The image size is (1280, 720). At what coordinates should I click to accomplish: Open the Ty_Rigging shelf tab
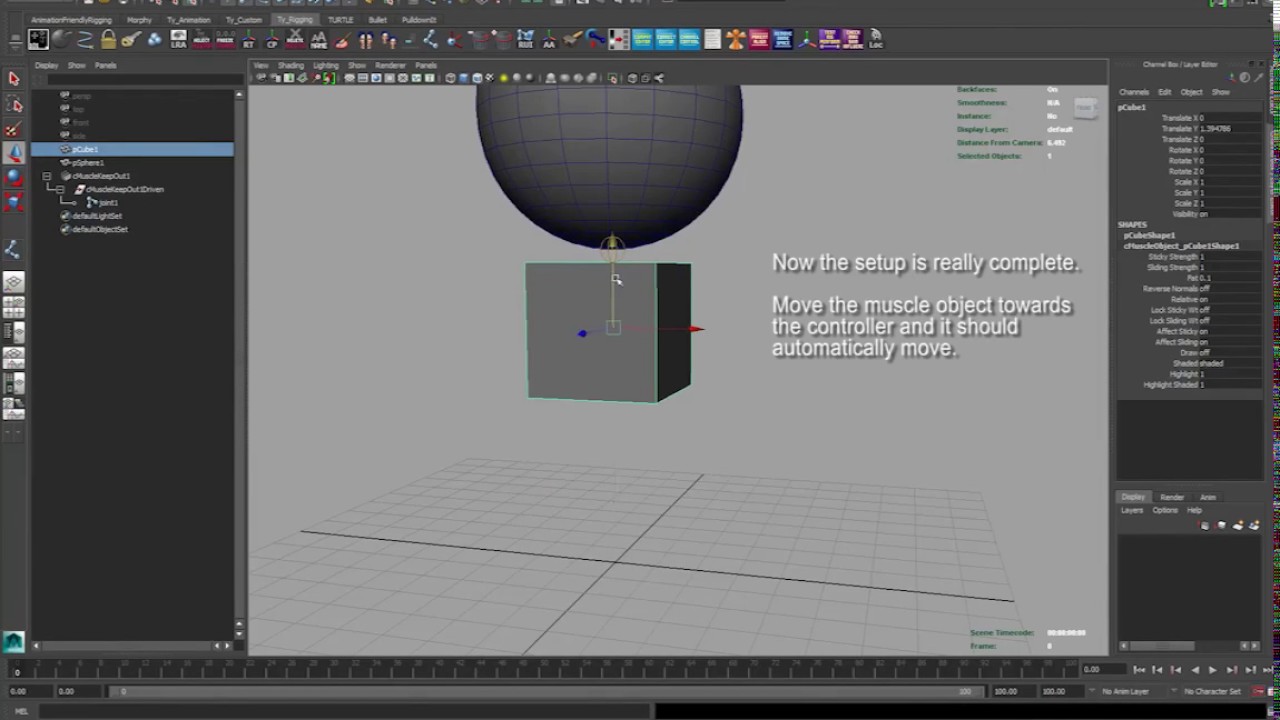294,20
